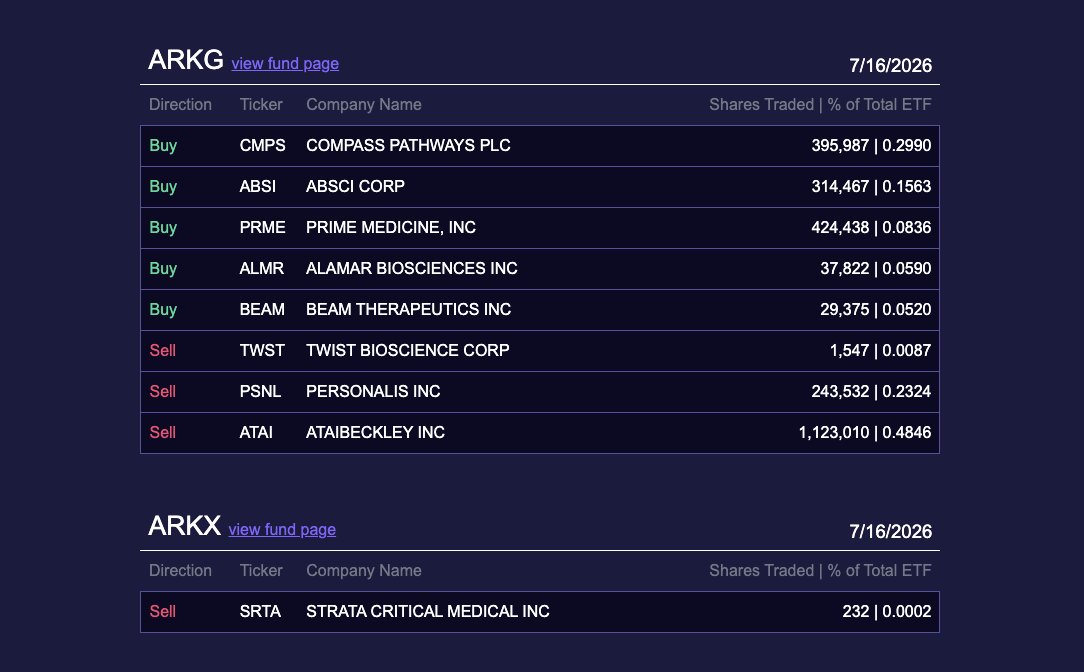The image size is (1084, 672).
Task: Select the BEAM ticker cell
Action: click(x=262, y=309)
